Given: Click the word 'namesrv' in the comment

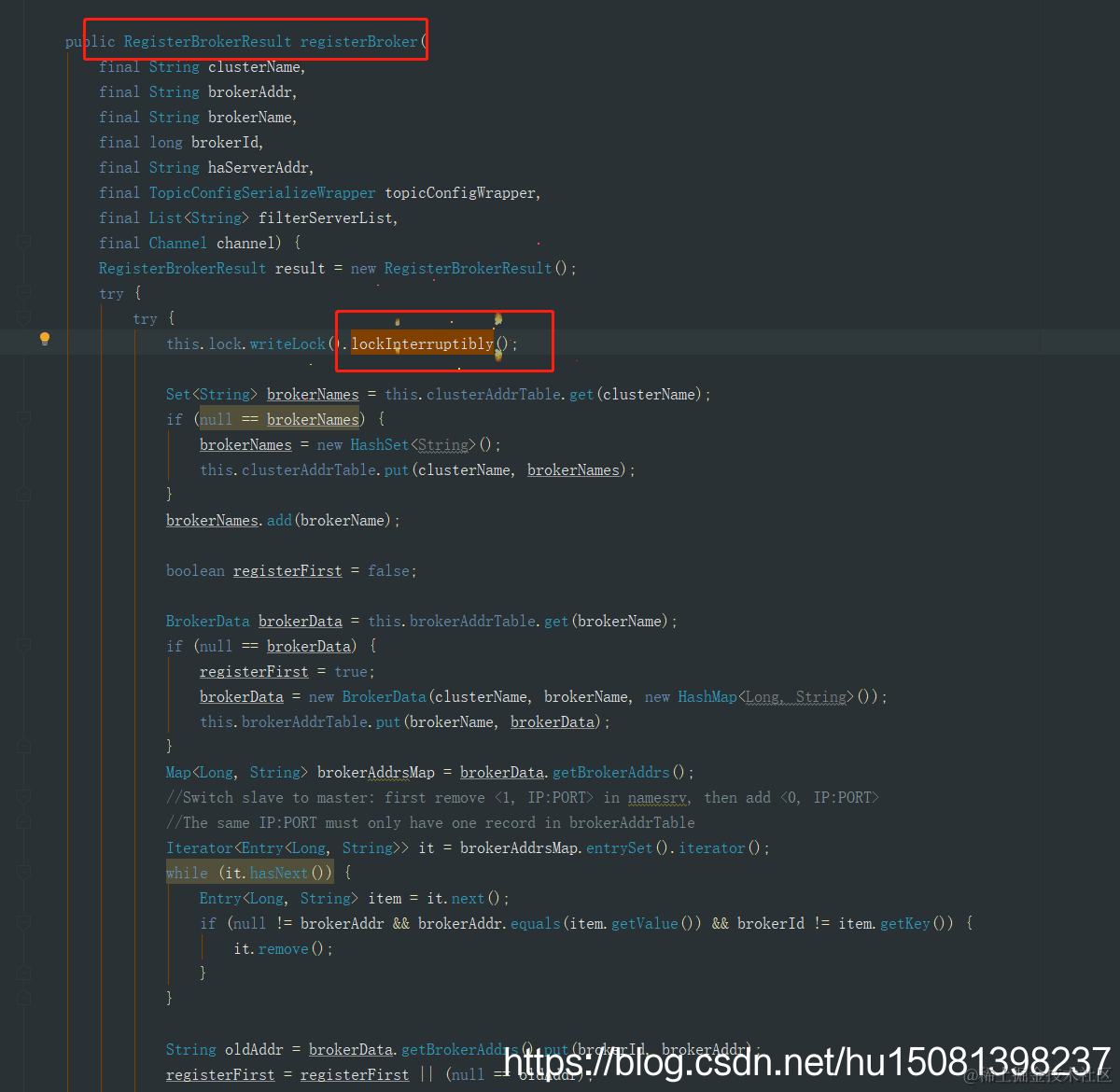Looking at the screenshot, I should (657, 797).
